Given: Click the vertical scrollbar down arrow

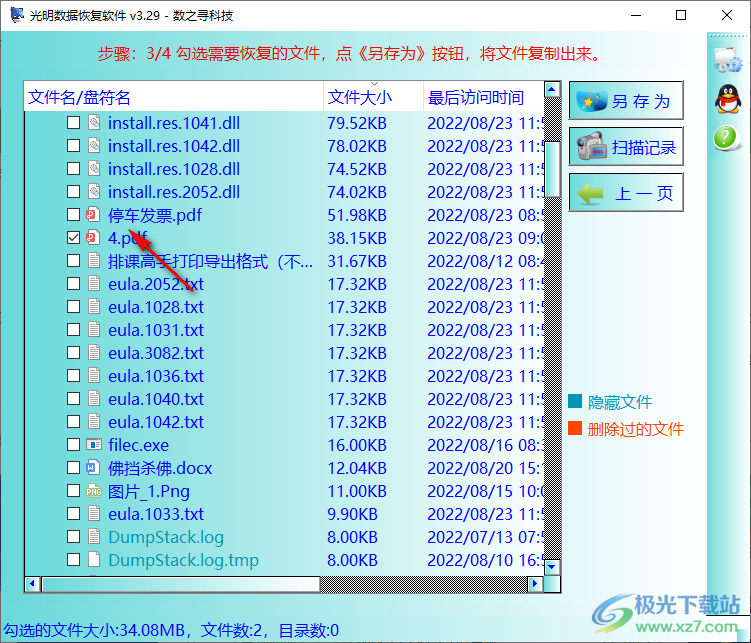Looking at the screenshot, I should tap(552, 567).
